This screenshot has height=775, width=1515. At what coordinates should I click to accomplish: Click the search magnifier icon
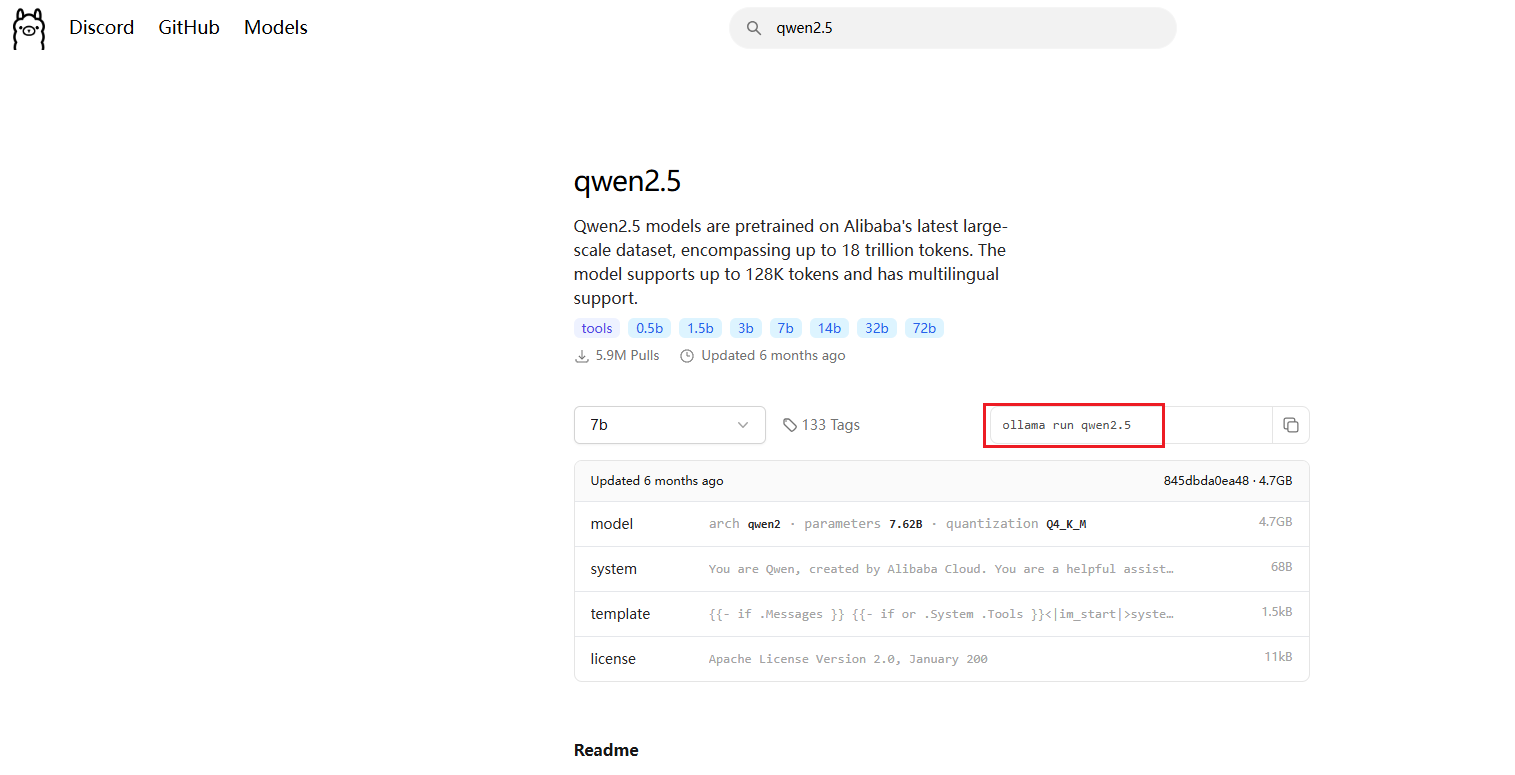[753, 28]
